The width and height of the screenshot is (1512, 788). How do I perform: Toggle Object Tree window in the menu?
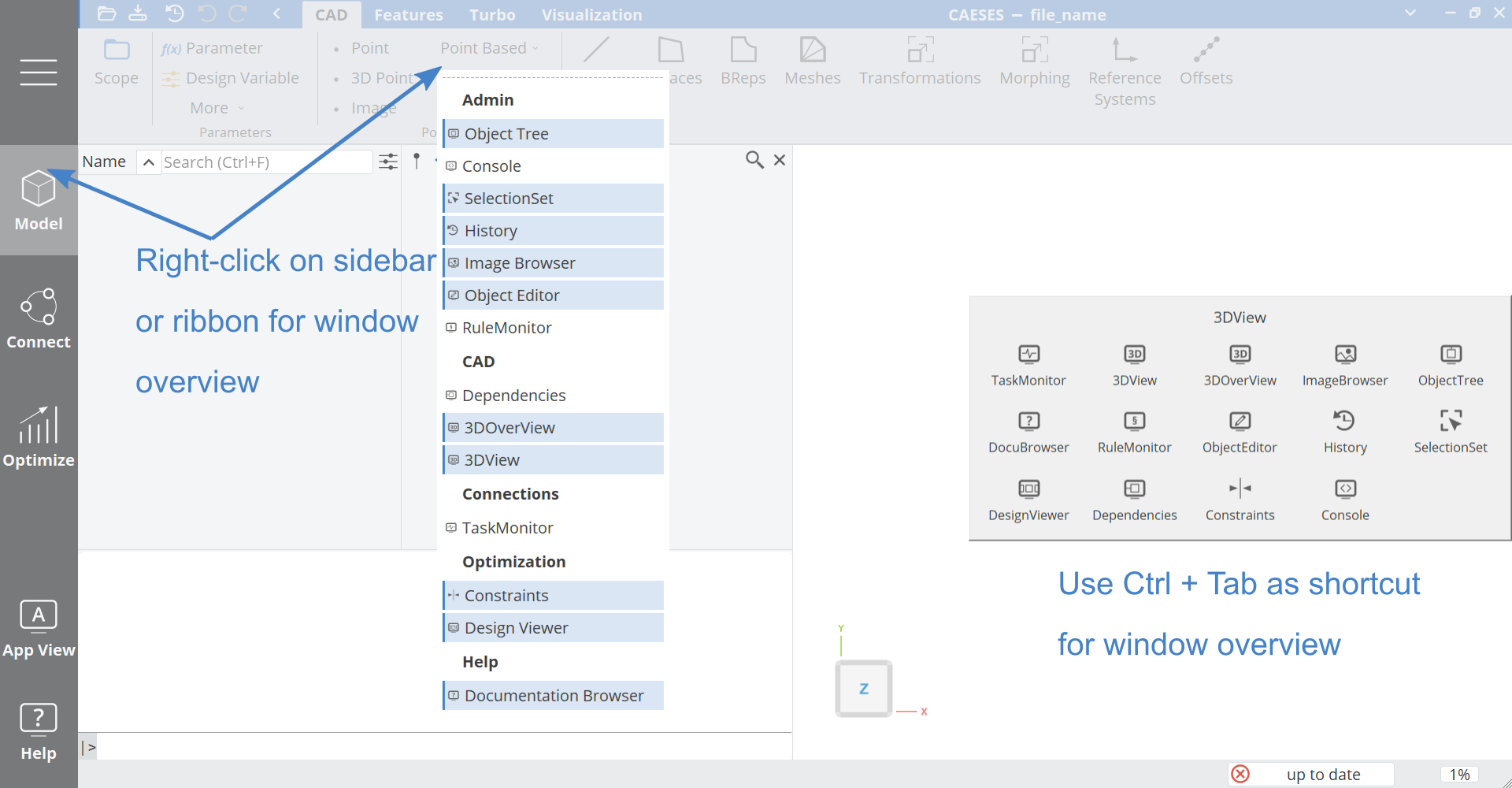tap(553, 134)
